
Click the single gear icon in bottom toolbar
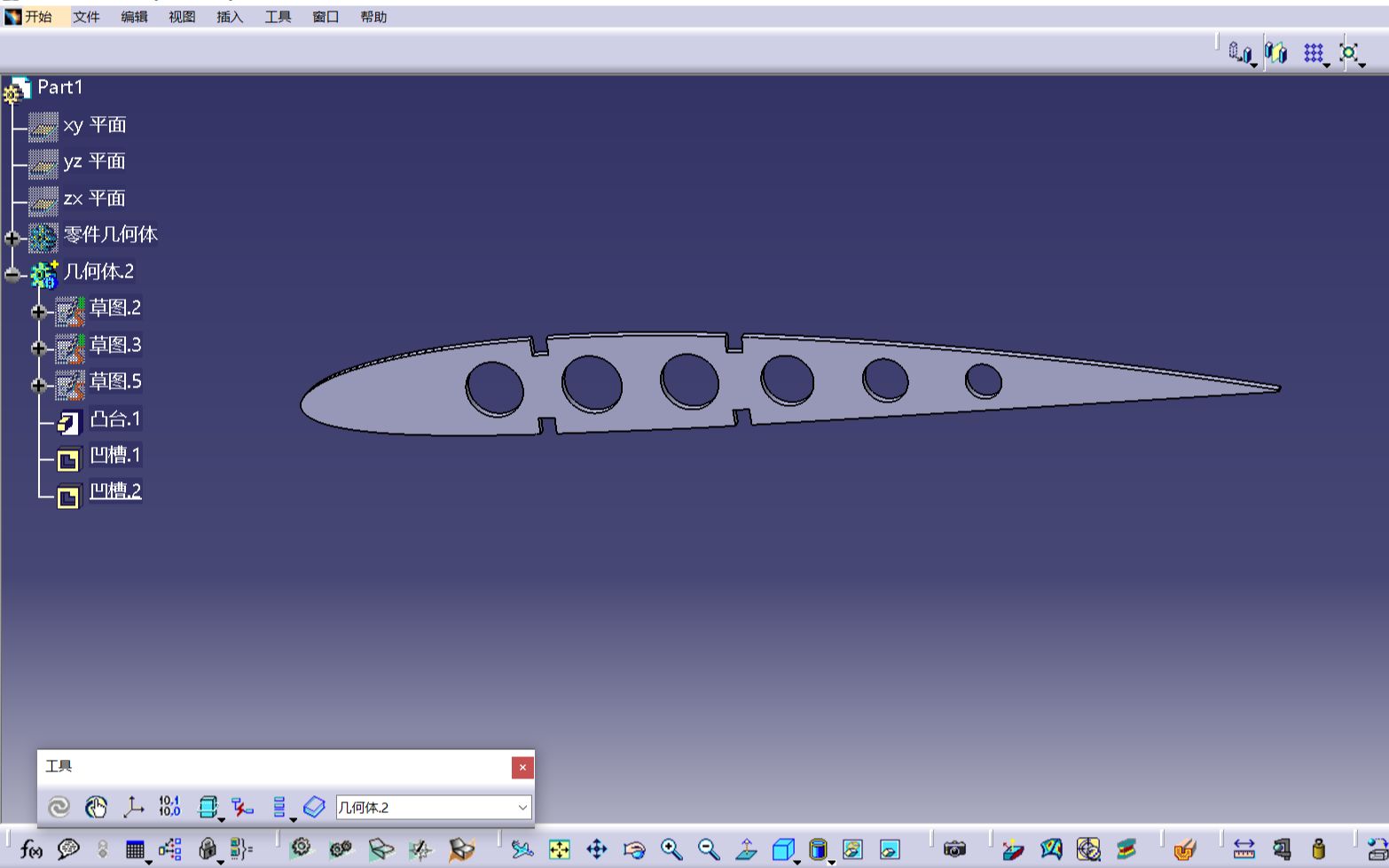point(301,848)
